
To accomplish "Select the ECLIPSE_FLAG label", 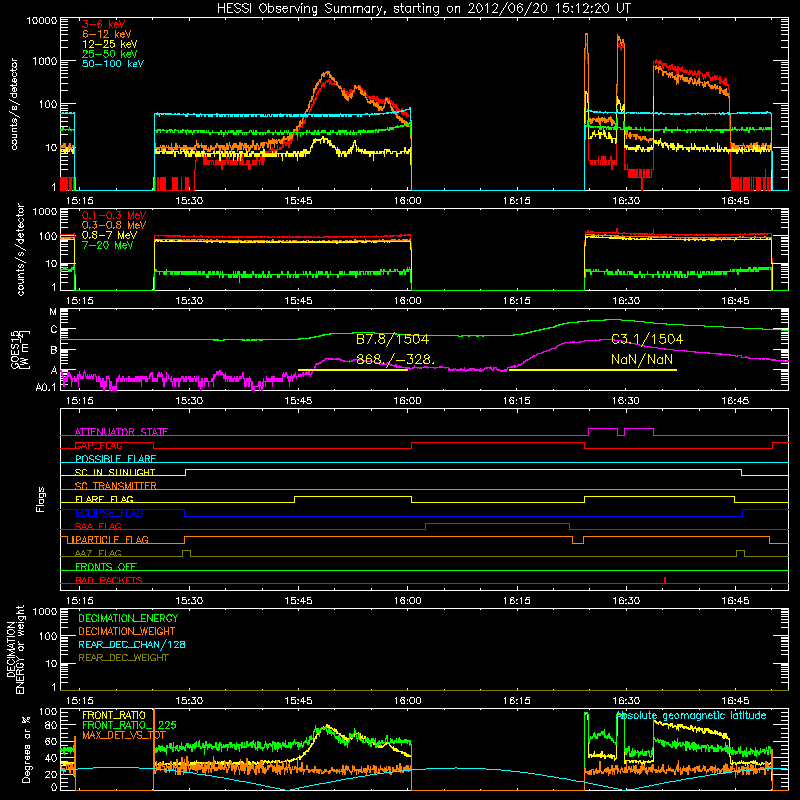I will [x=109, y=513].
